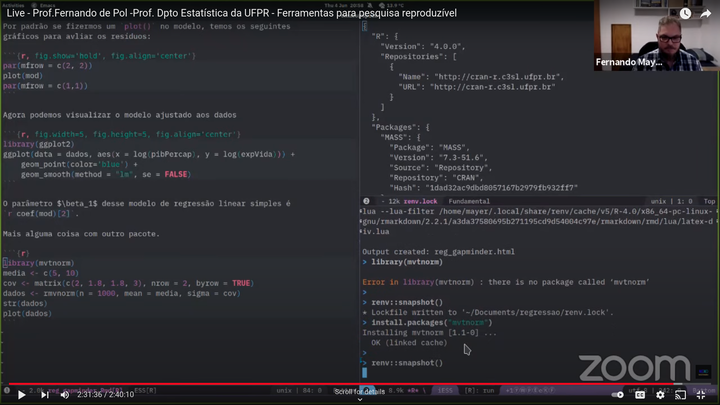Screen dimensions: 720x405
Task: Click the 'plot(dados)' code line
Action: (27, 314)
